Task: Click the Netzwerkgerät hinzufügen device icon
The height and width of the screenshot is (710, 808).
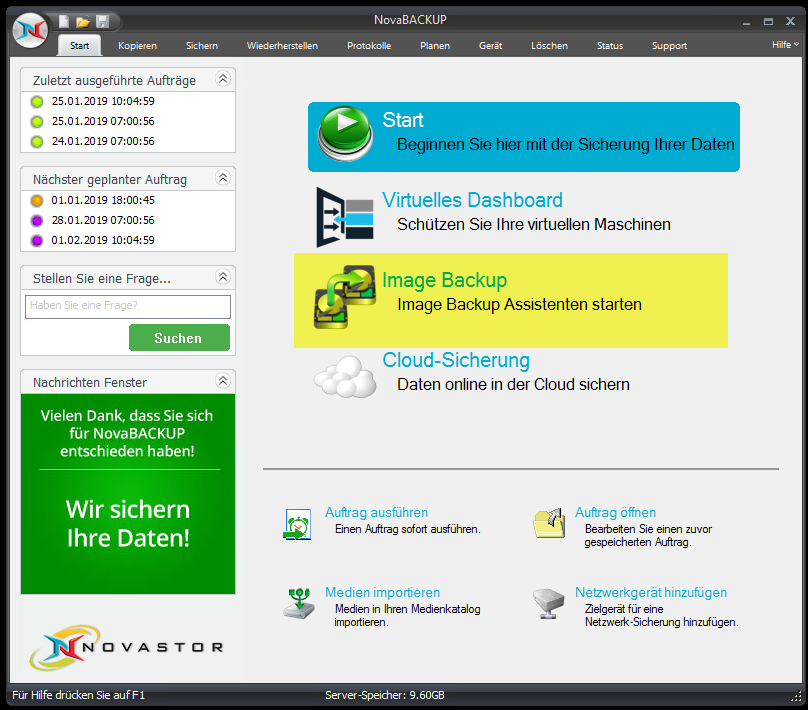Action: coord(549,603)
